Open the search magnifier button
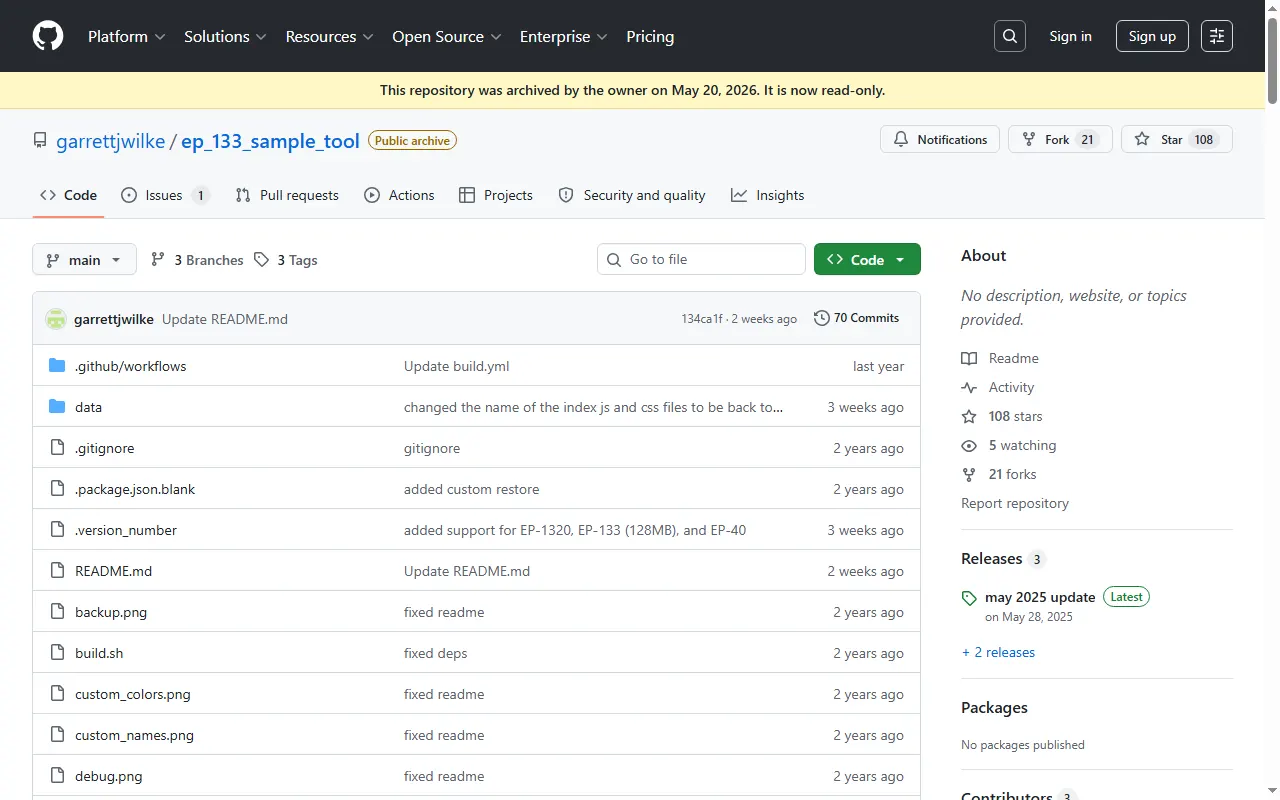Viewport: 1280px width, 800px height. (1010, 36)
